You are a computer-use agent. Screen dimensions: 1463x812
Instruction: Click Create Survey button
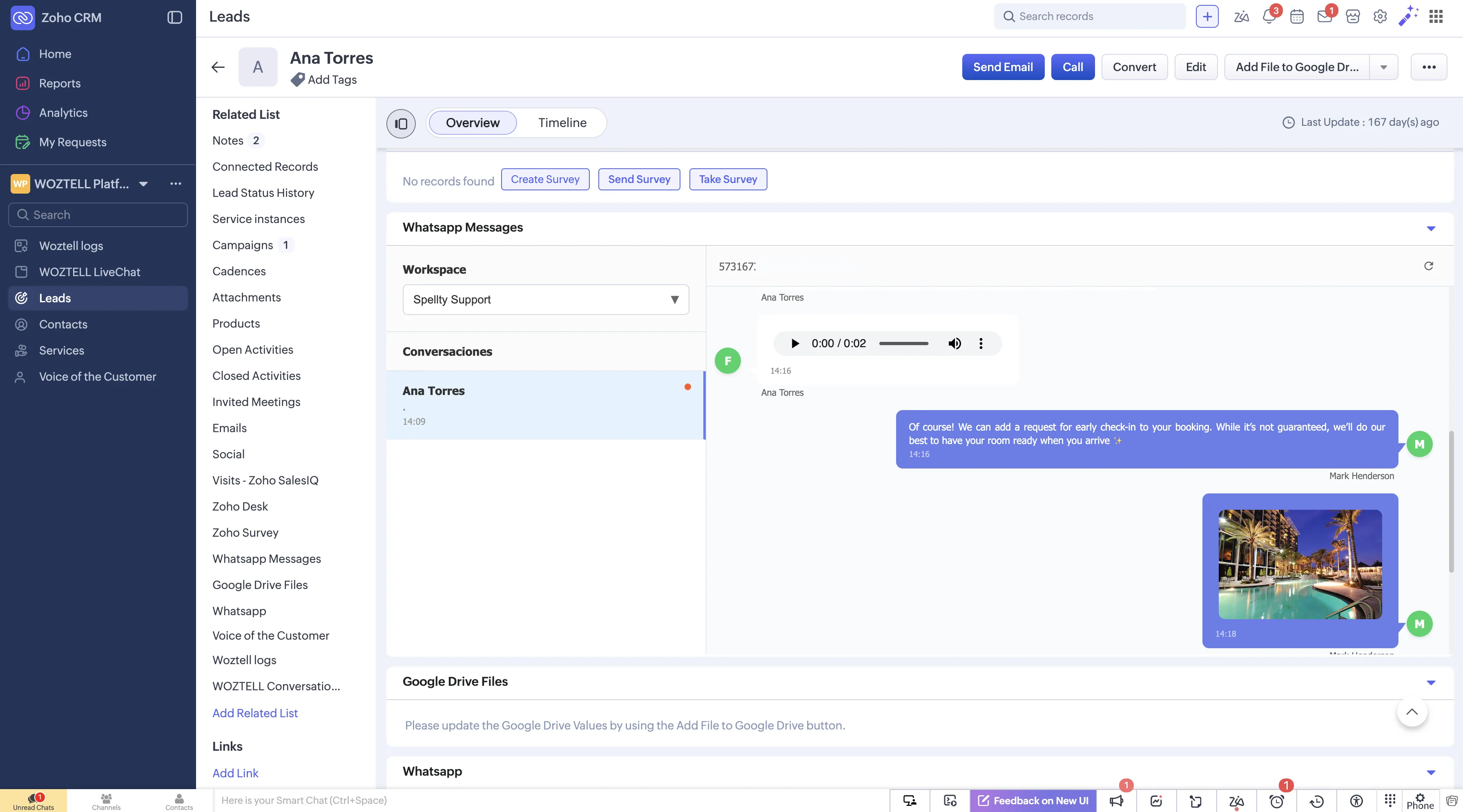click(545, 179)
